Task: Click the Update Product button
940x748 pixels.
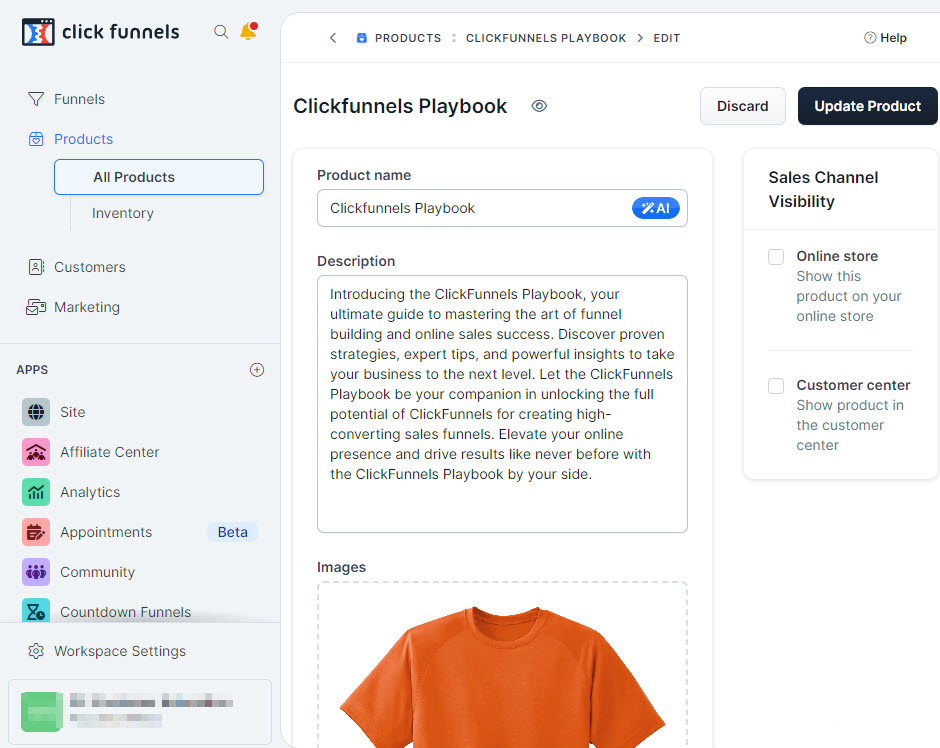Action: pos(867,106)
